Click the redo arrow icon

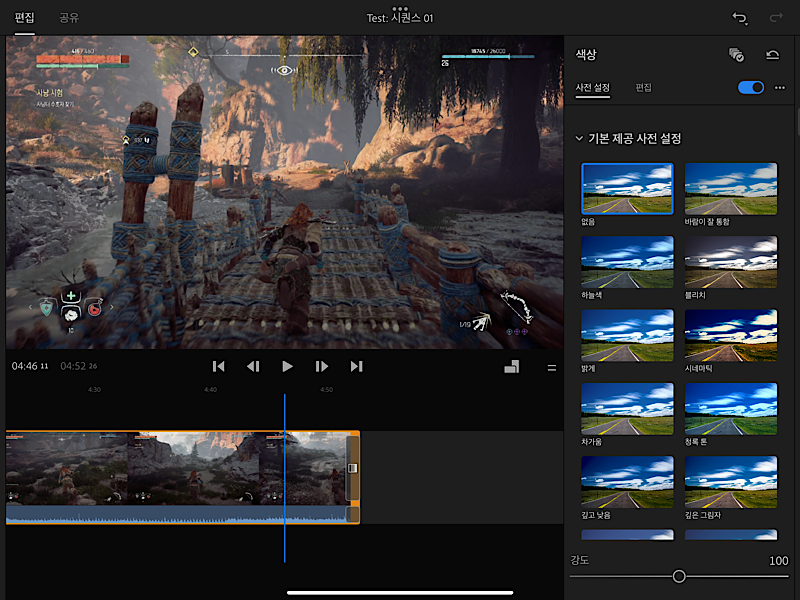(x=776, y=18)
